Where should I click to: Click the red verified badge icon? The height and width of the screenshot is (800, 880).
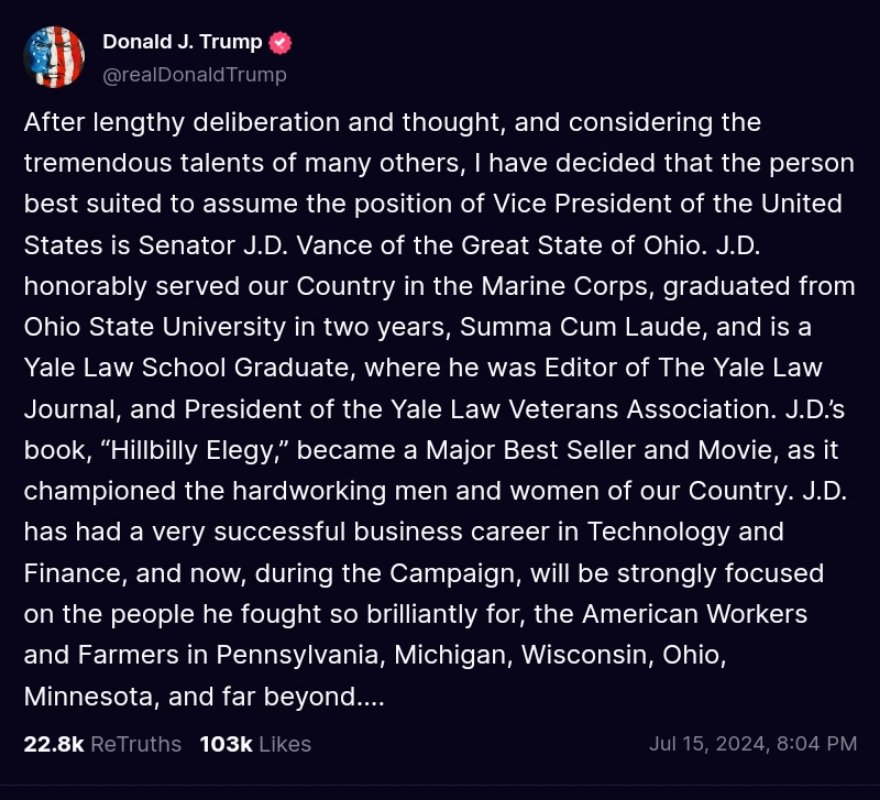point(281,43)
